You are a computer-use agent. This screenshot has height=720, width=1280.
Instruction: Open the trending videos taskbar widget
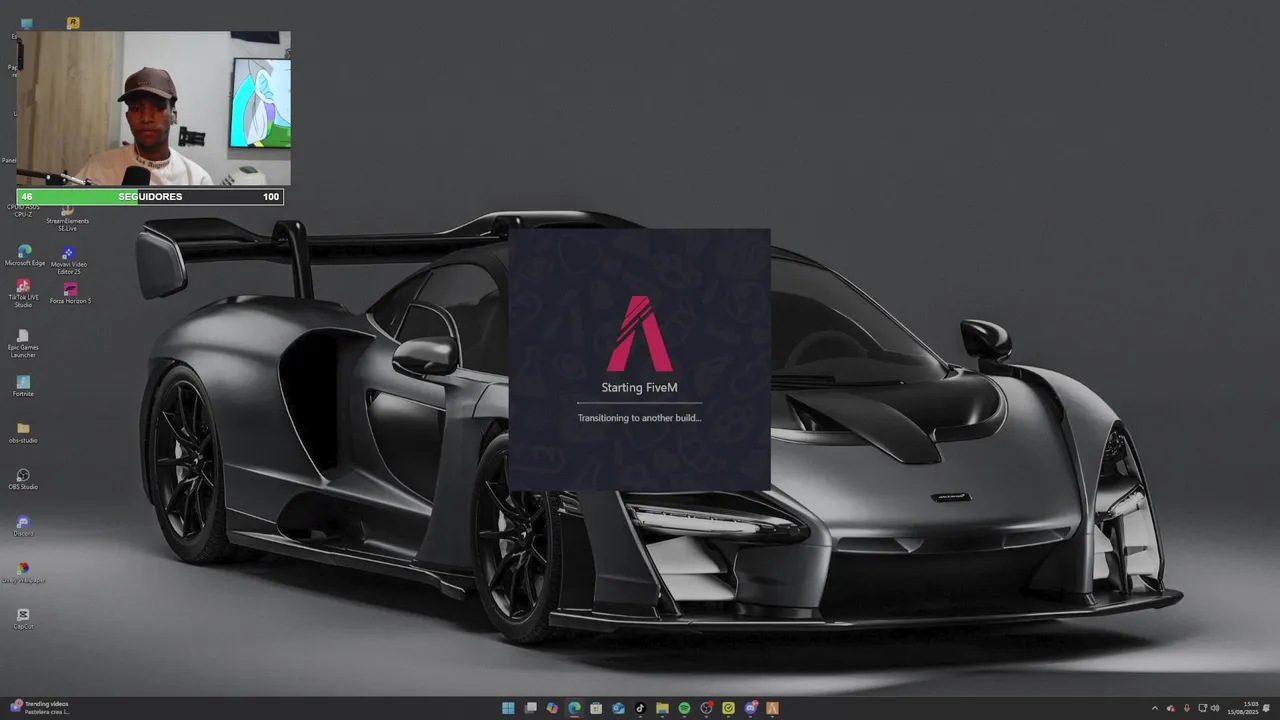pos(40,708)
